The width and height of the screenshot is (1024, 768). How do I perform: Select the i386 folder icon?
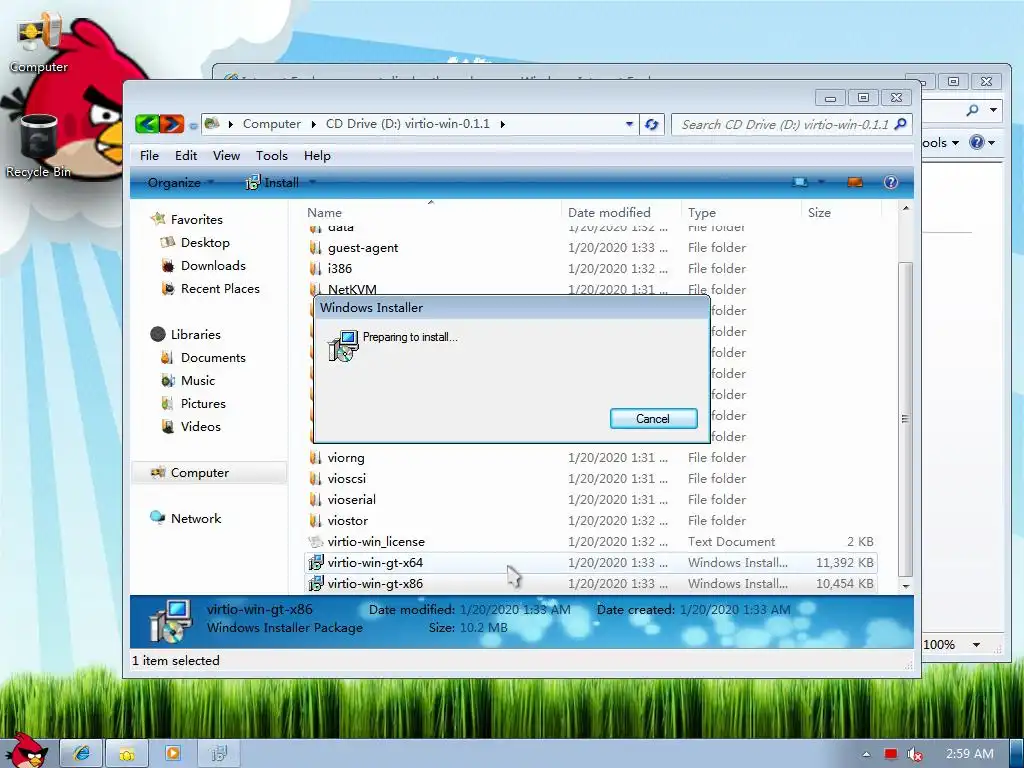[315, 268]
